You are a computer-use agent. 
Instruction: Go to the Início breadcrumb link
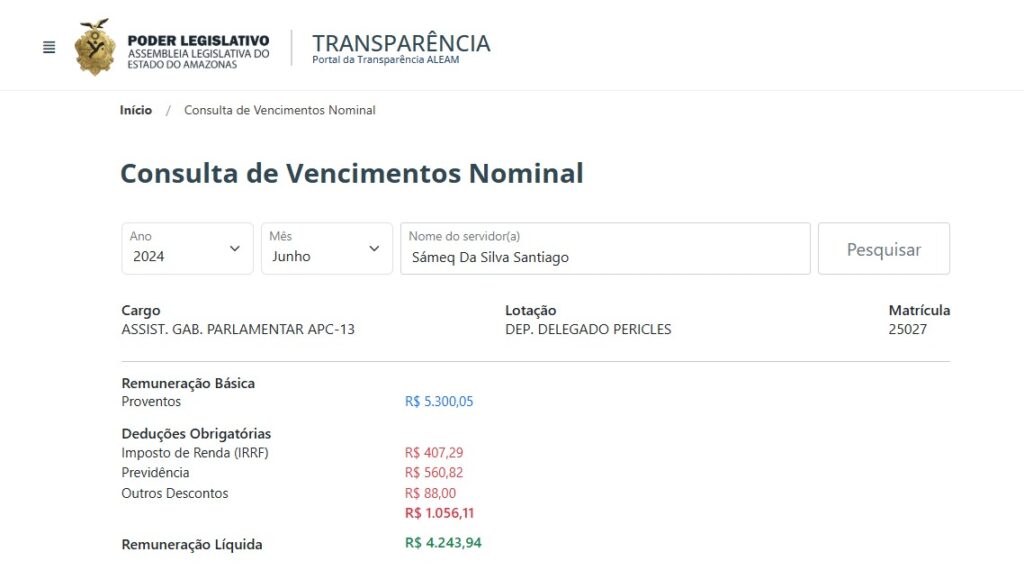136,110
